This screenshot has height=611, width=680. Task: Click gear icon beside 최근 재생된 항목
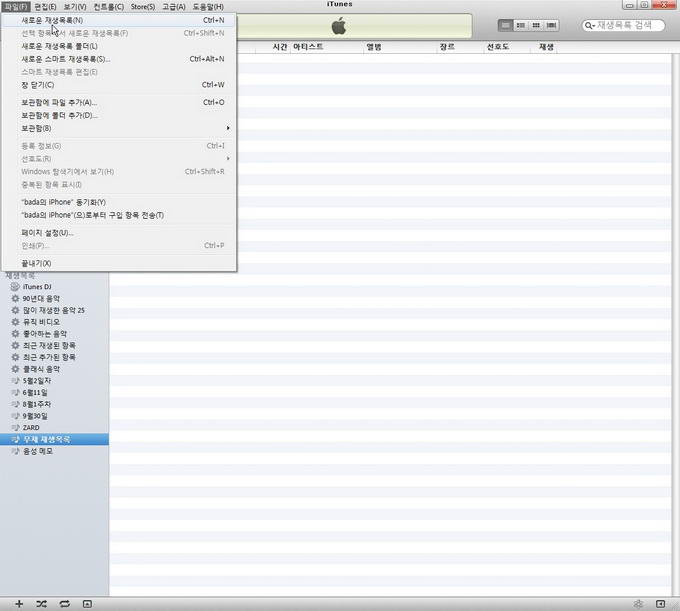pos(15,345)
